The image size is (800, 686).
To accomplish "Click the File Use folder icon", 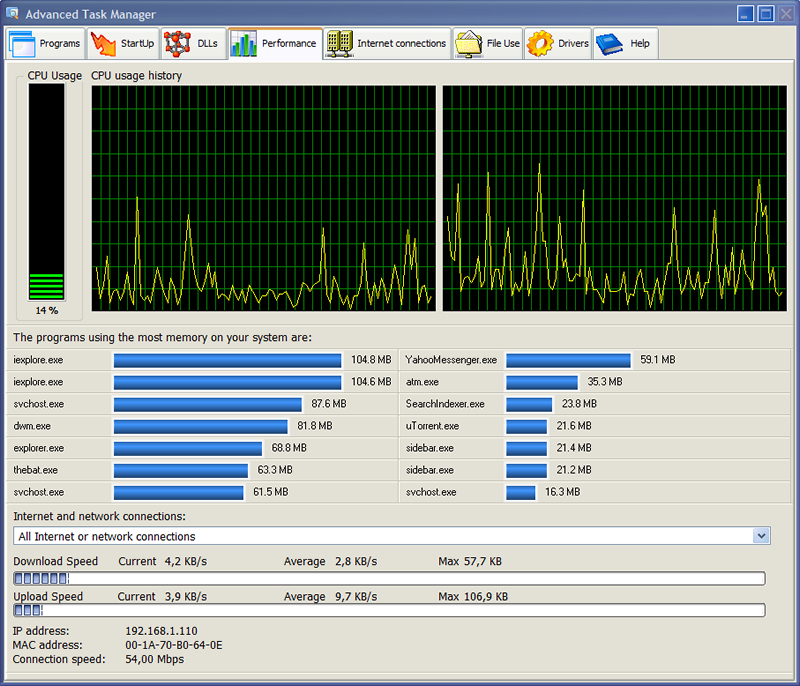I will (x=469, y=44).
